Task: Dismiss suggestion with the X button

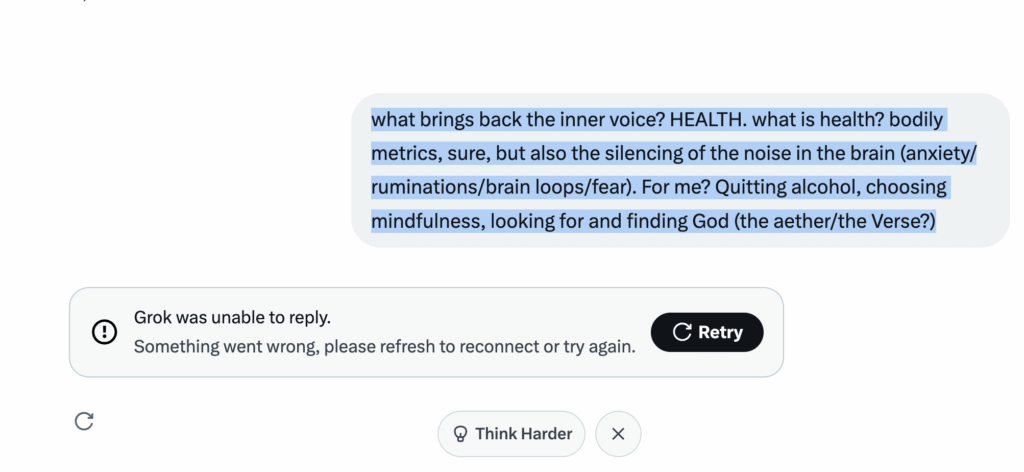Action: [x=618, y=434]
